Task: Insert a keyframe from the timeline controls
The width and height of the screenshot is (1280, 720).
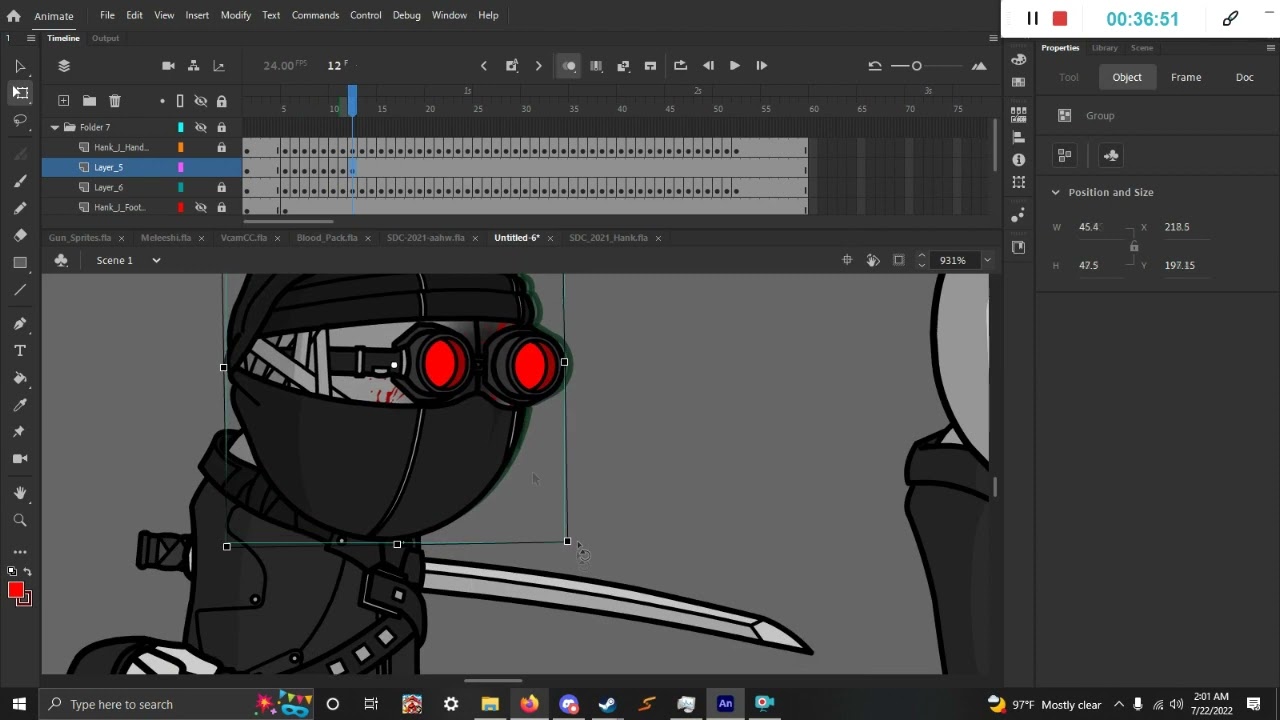Action: pos(512,66)
